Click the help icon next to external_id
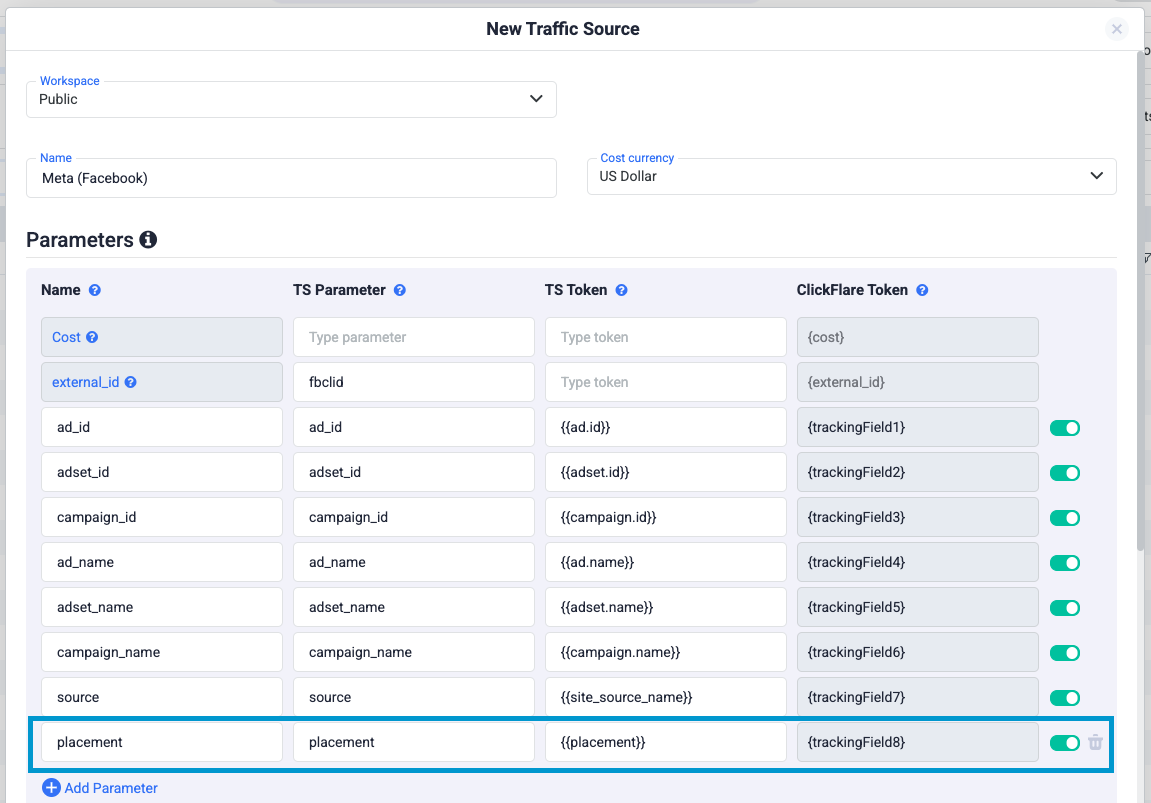 pos(130,382)
